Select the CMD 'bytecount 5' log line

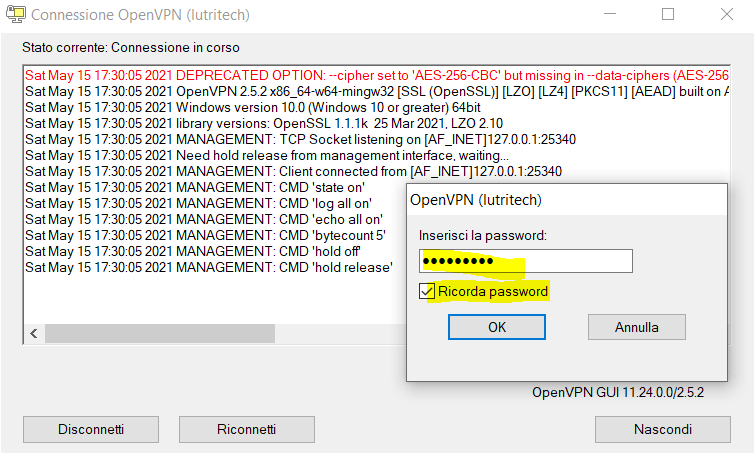(x=205, y=235)
